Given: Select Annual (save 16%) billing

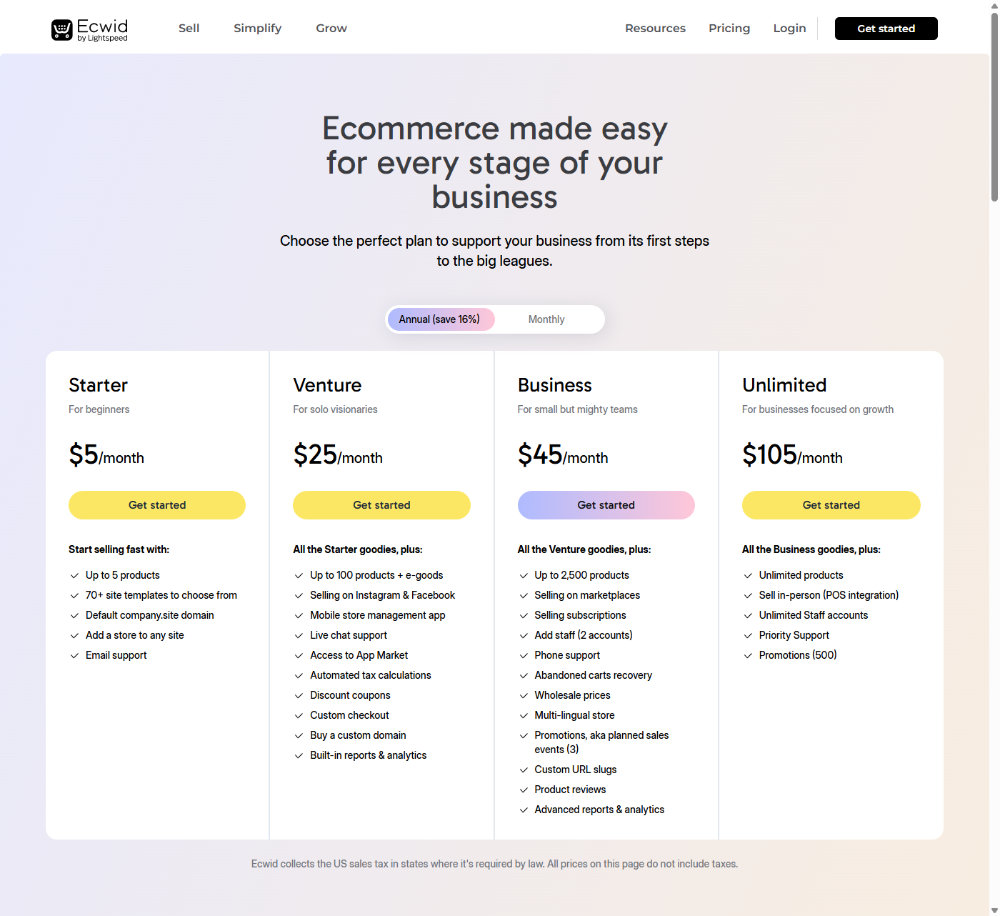Looking at the screenshot, I should coord(440,320).
